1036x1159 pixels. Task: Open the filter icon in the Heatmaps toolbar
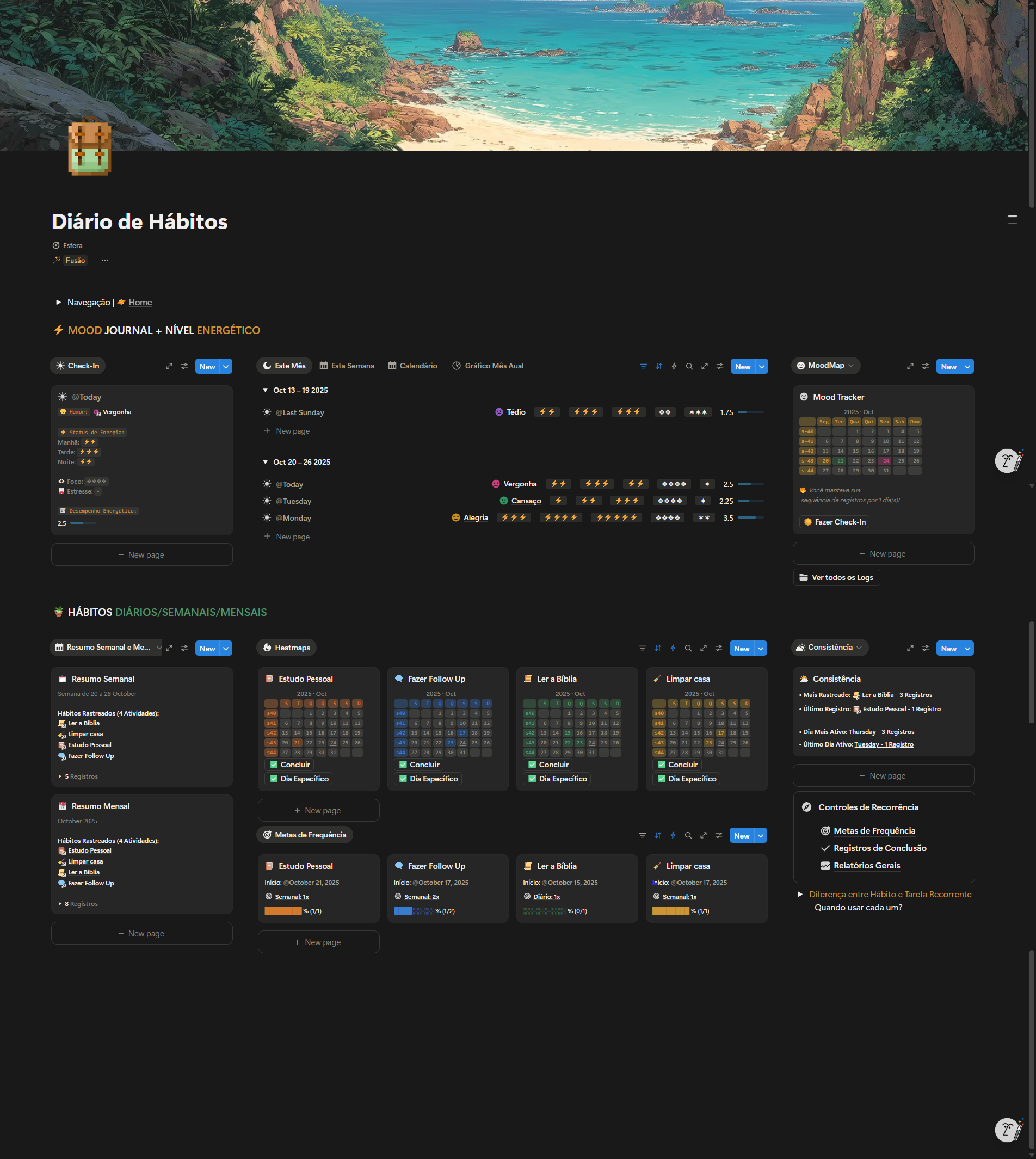pyautogui.click(x=642, y=649)
